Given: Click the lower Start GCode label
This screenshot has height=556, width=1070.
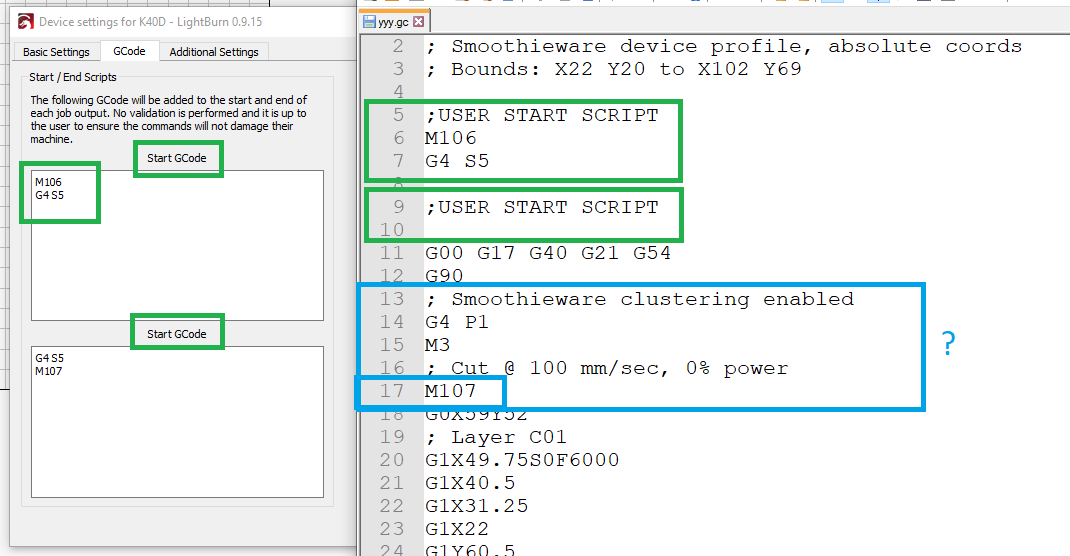Looking at the screenshot, I should point(177,334).
